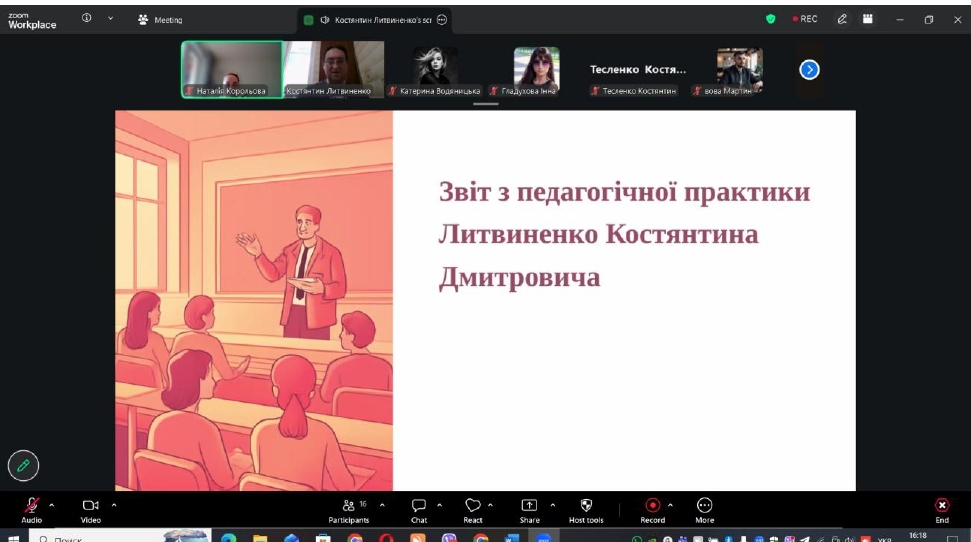
Task: Toggle the Record button
Action: click(652, 511)
